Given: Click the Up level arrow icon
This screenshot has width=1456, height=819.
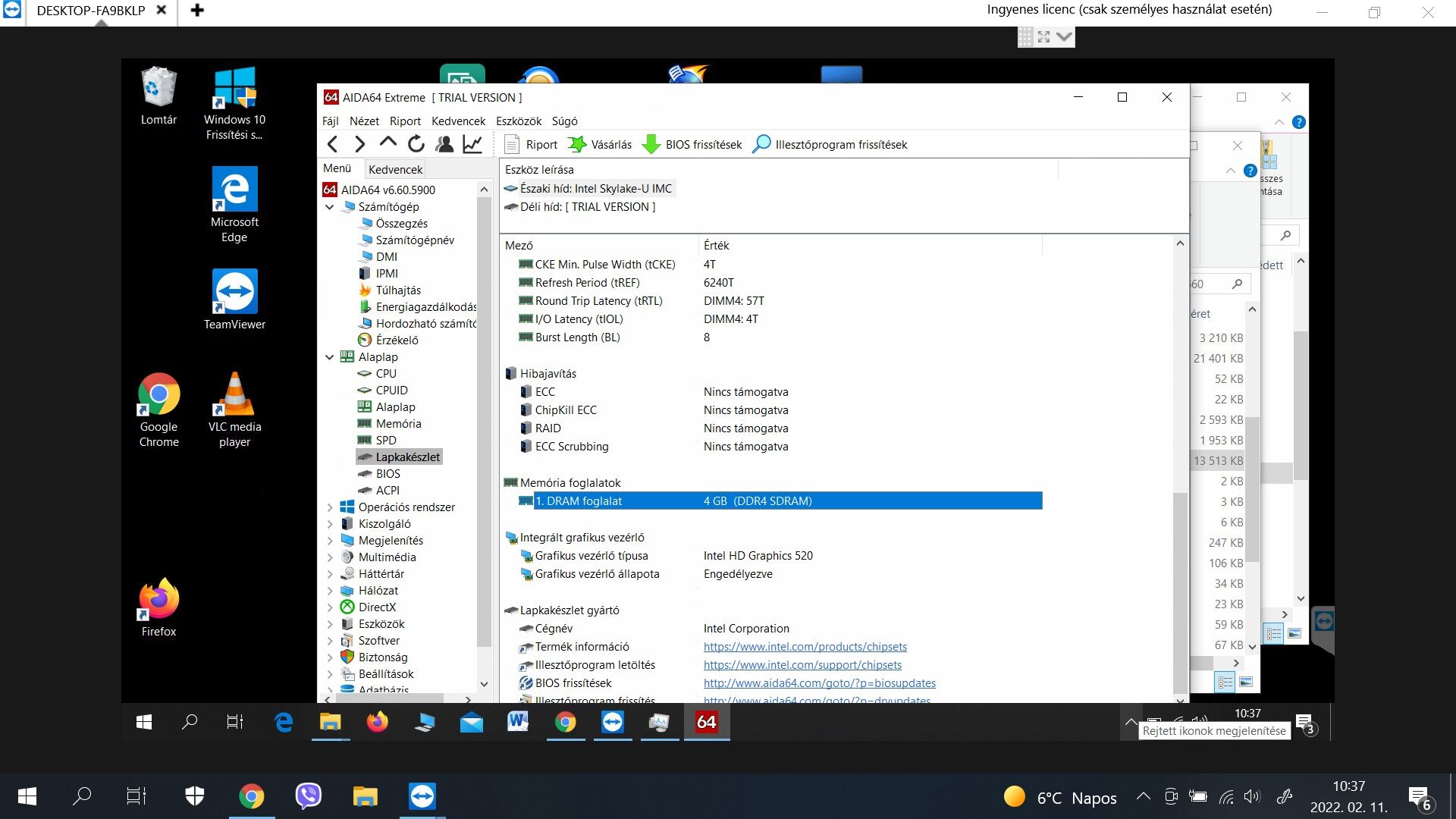Looking at the screenshot, I should point(388,143).
